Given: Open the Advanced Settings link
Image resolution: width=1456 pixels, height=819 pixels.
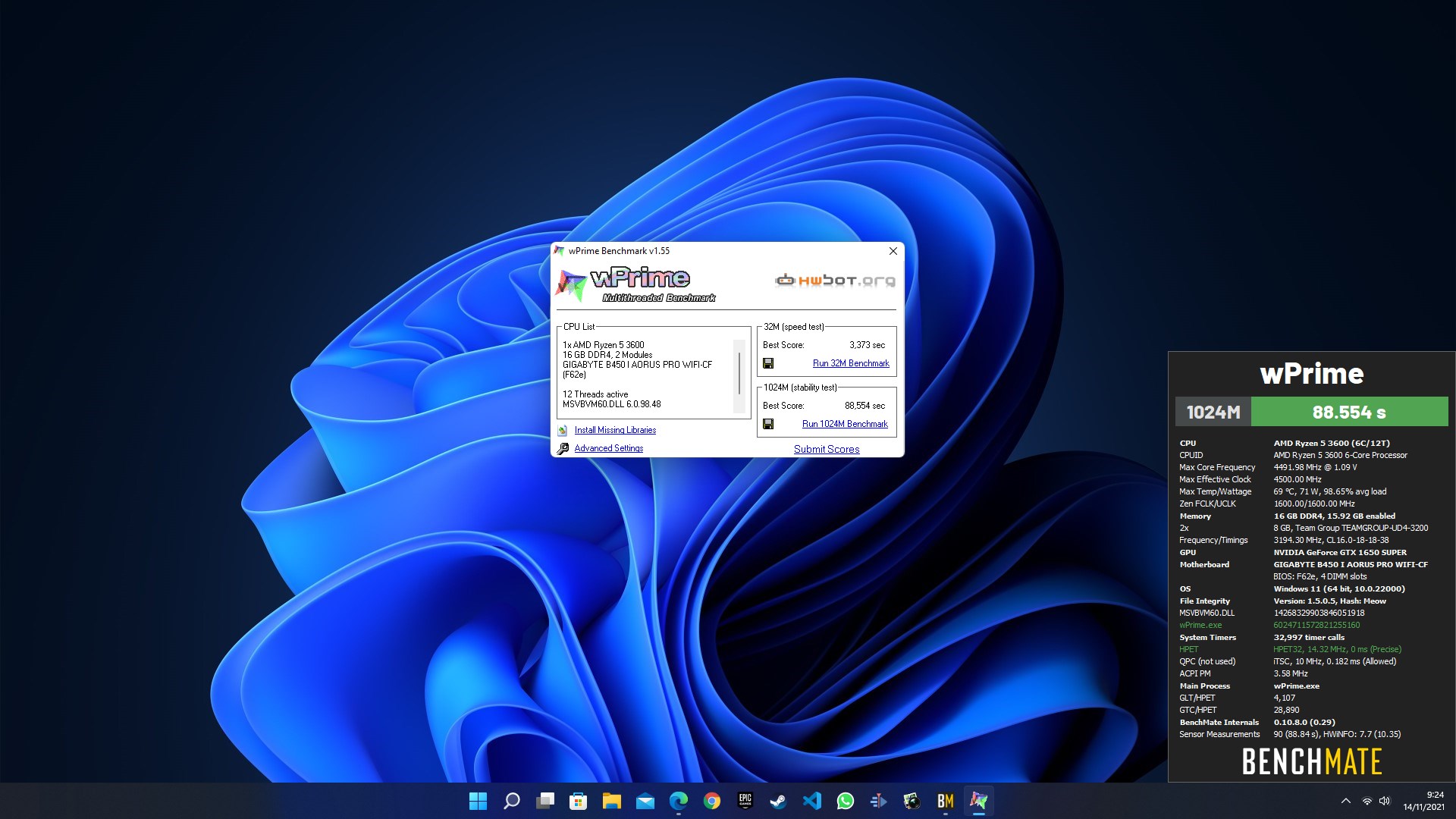Looking at the screenshot, I should click(x=608, y=448).
